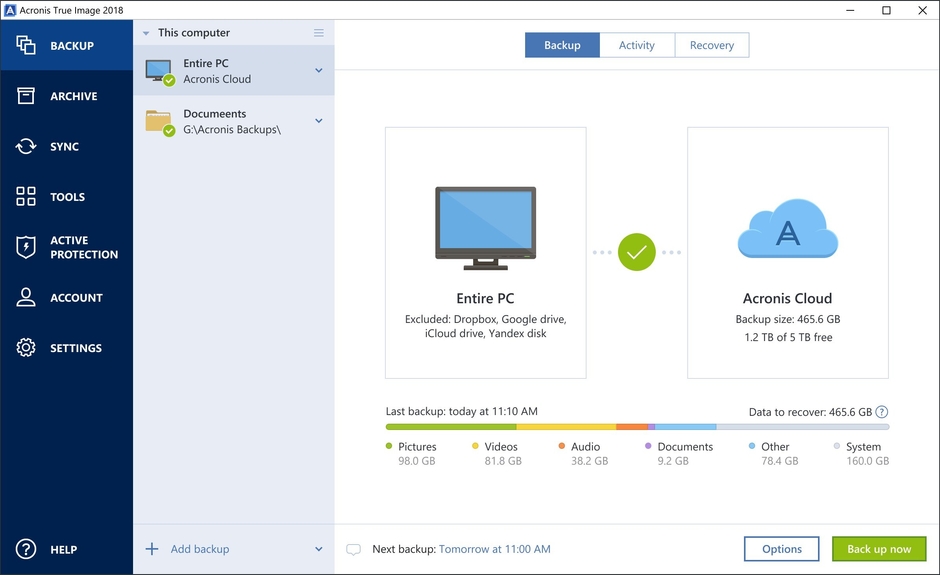Open the Archive section icon
940x575 pixels.
pos(26,96)
